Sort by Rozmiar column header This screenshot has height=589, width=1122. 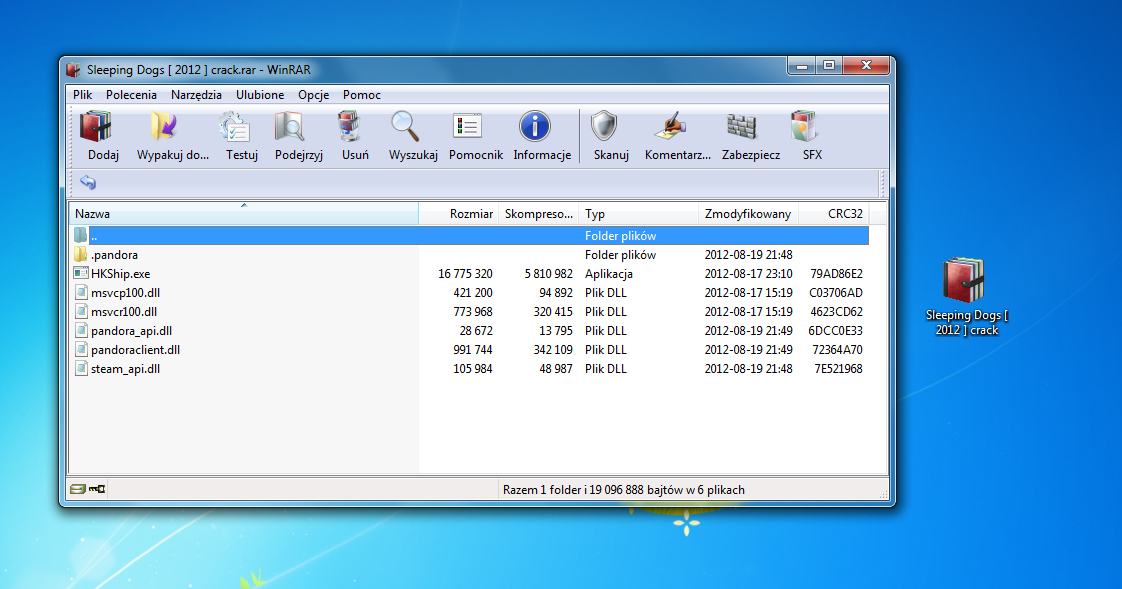(x=459, y=213)
